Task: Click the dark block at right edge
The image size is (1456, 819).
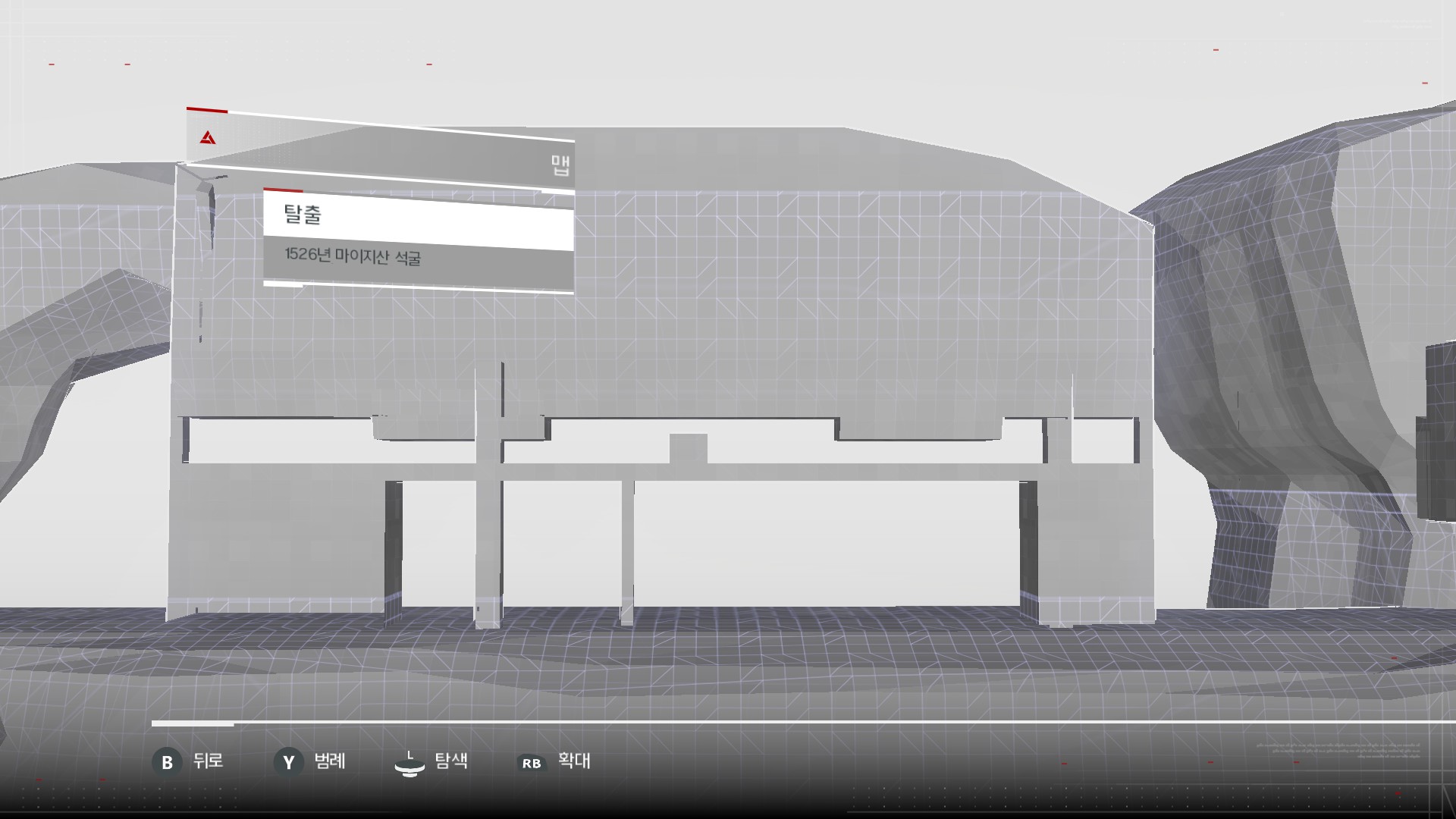Action: [1439, 432]
